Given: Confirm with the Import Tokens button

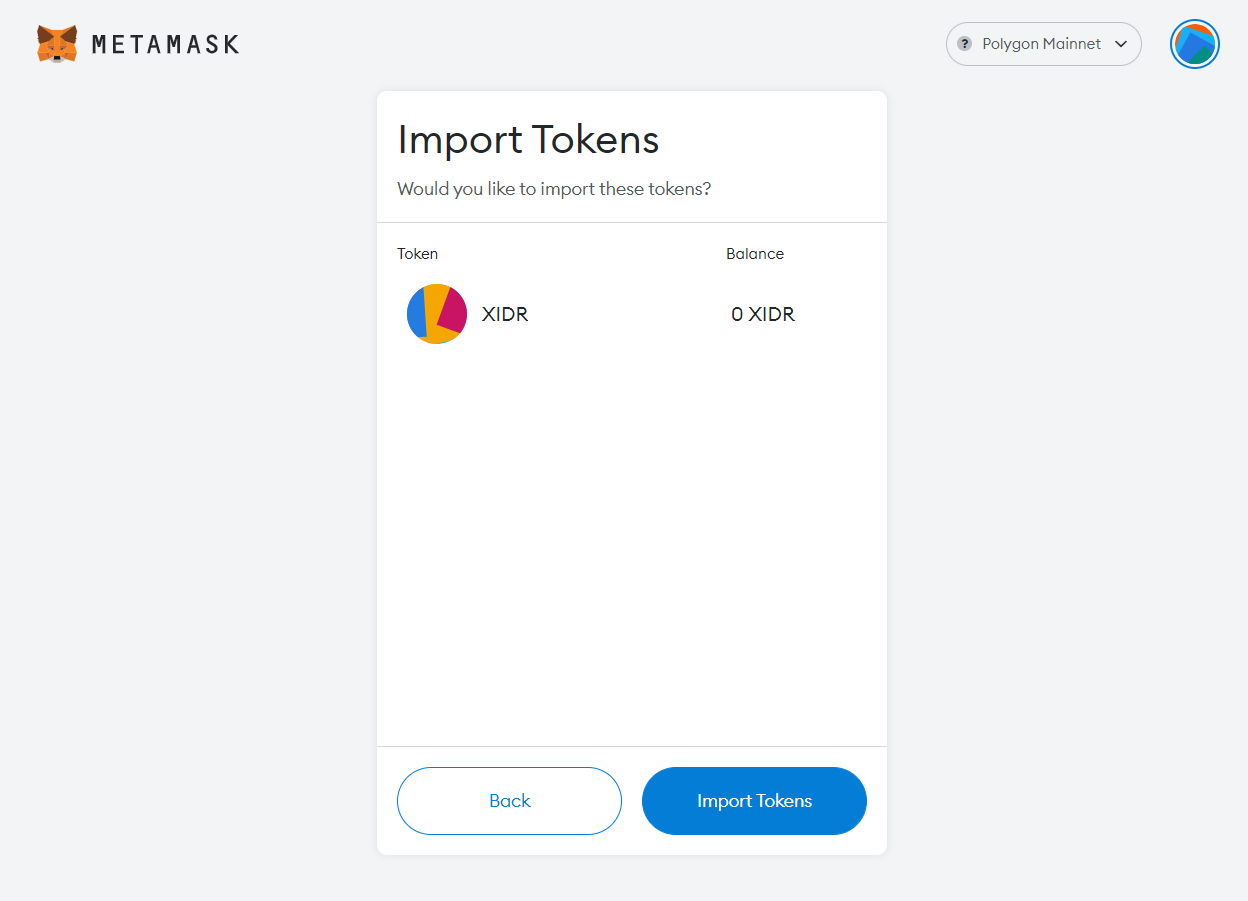Looking at the screenshot, I should [x=754, y=801].
